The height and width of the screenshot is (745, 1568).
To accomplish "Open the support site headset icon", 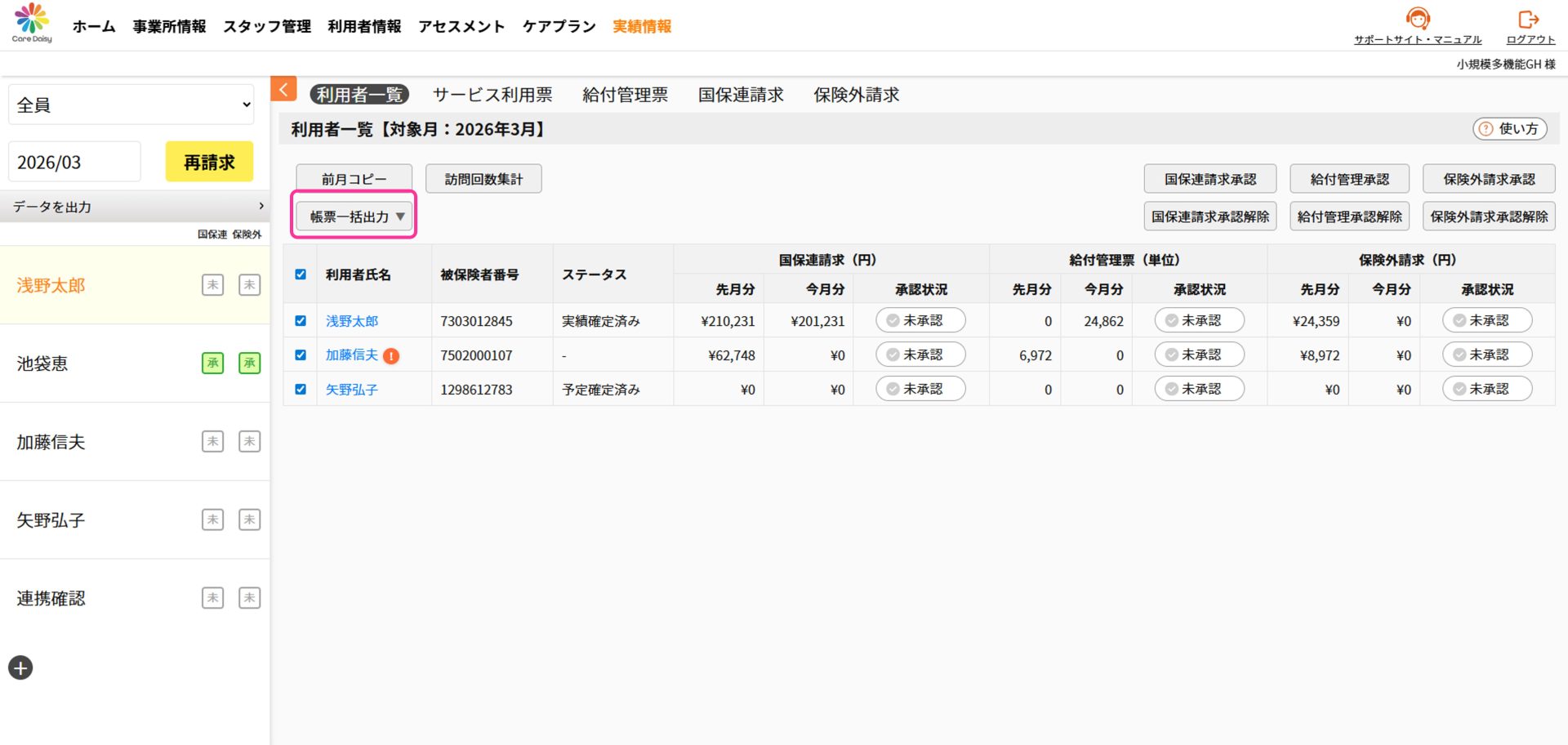I will pos(1418,18).
